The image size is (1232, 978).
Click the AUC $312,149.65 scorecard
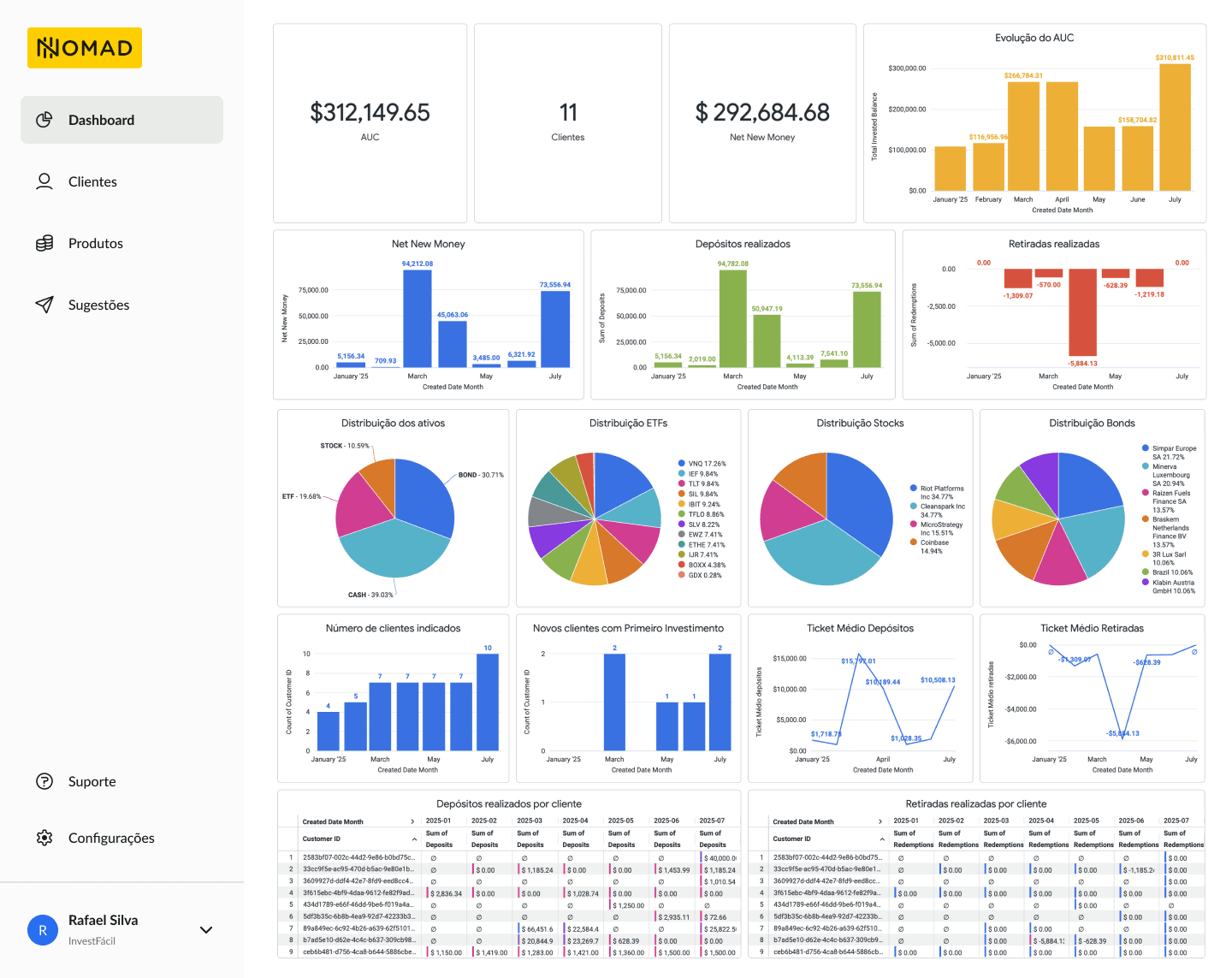pos(370,123)
